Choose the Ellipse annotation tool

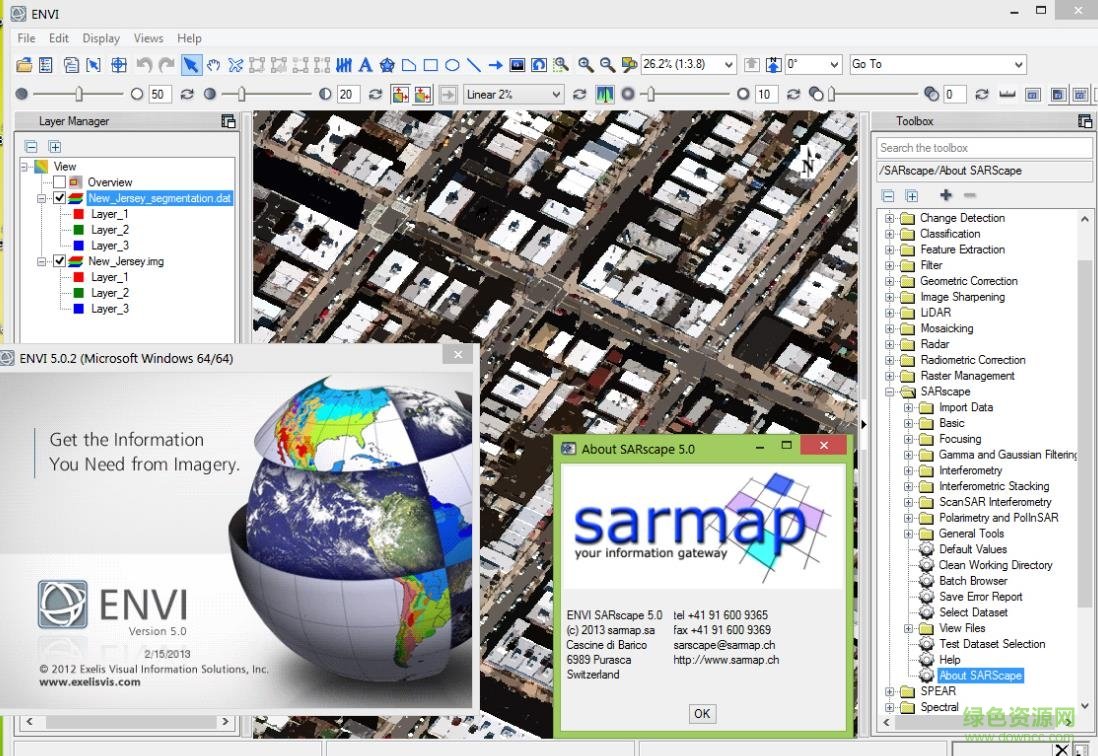[x=452, y=65]
